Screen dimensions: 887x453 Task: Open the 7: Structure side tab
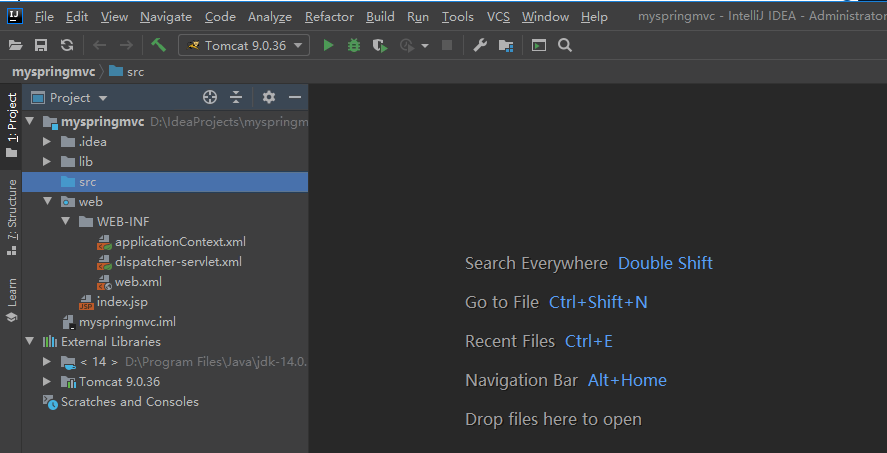(x=11, y=217)
